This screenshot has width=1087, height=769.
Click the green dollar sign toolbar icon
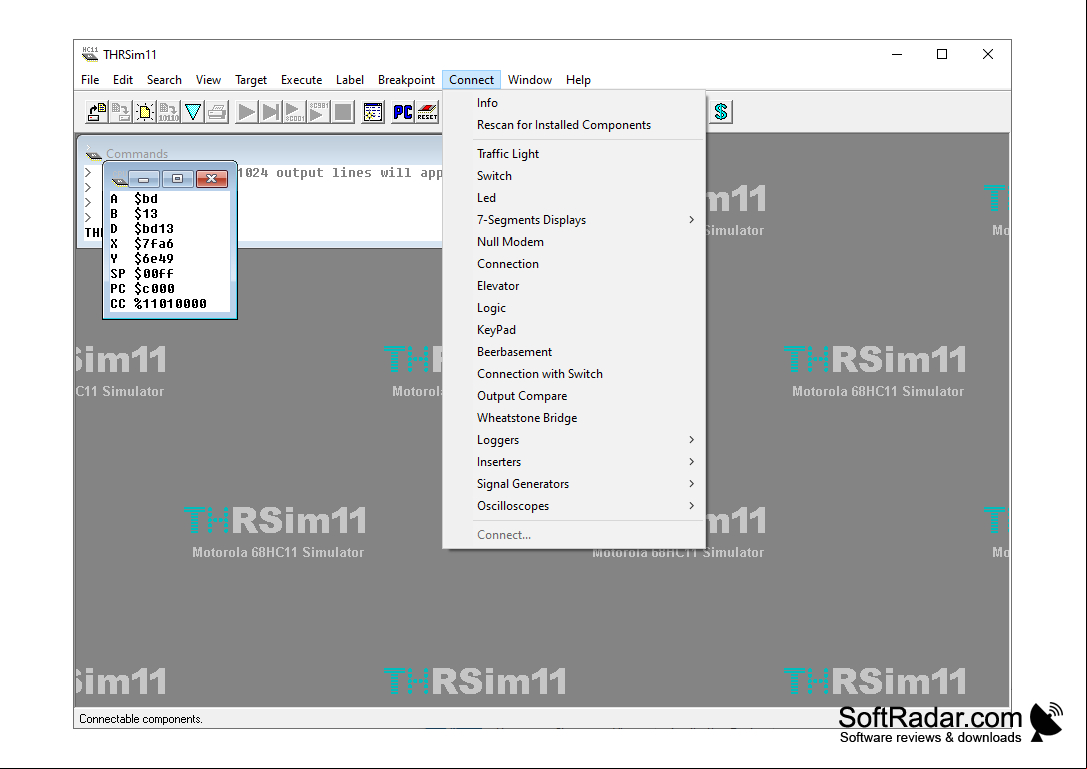coord(721,112)
